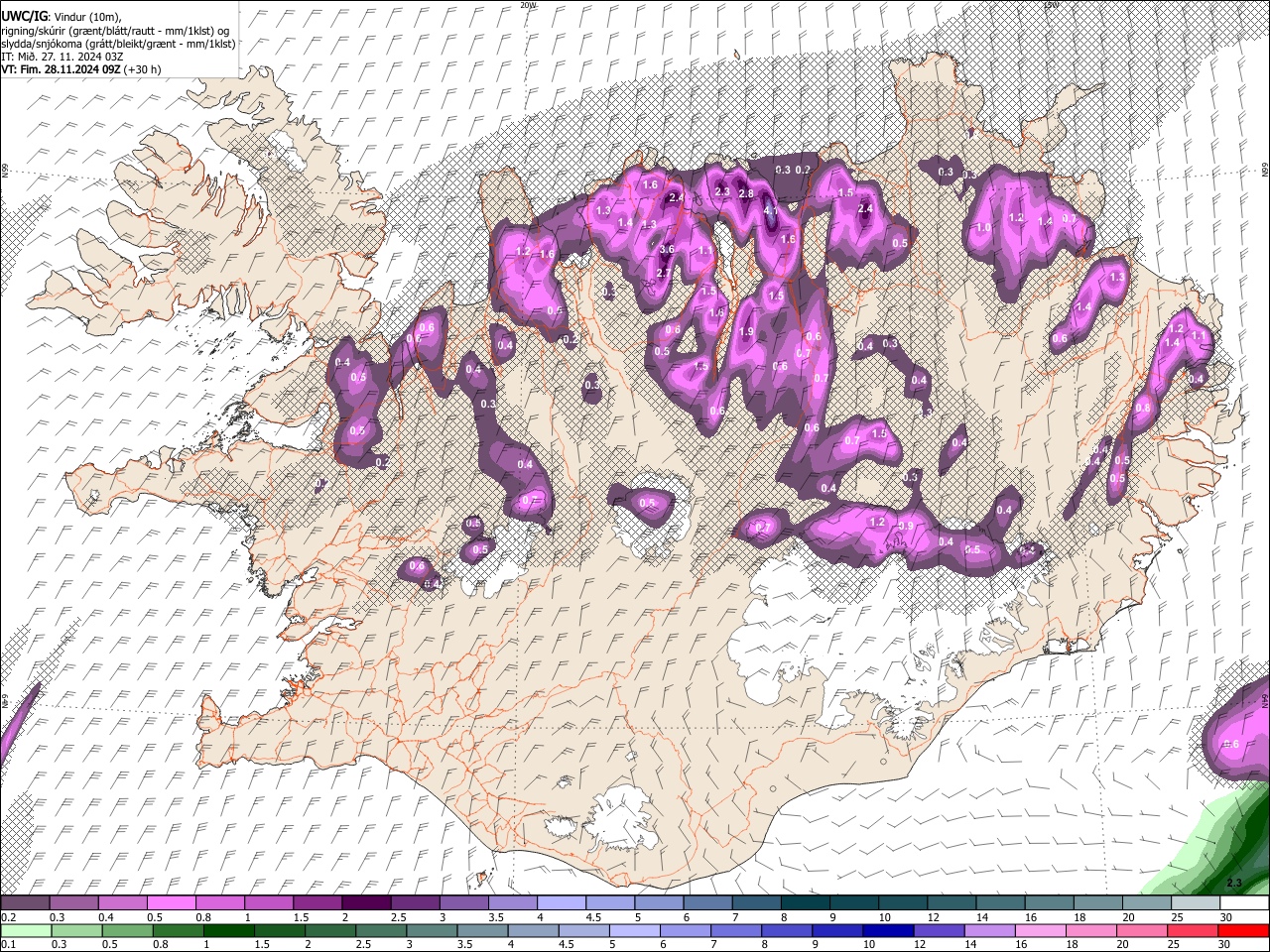Pick the palest green 0.1–0.3 rain legend swatch
Viewport: 1270px width, 952px height.
(25, 931)
